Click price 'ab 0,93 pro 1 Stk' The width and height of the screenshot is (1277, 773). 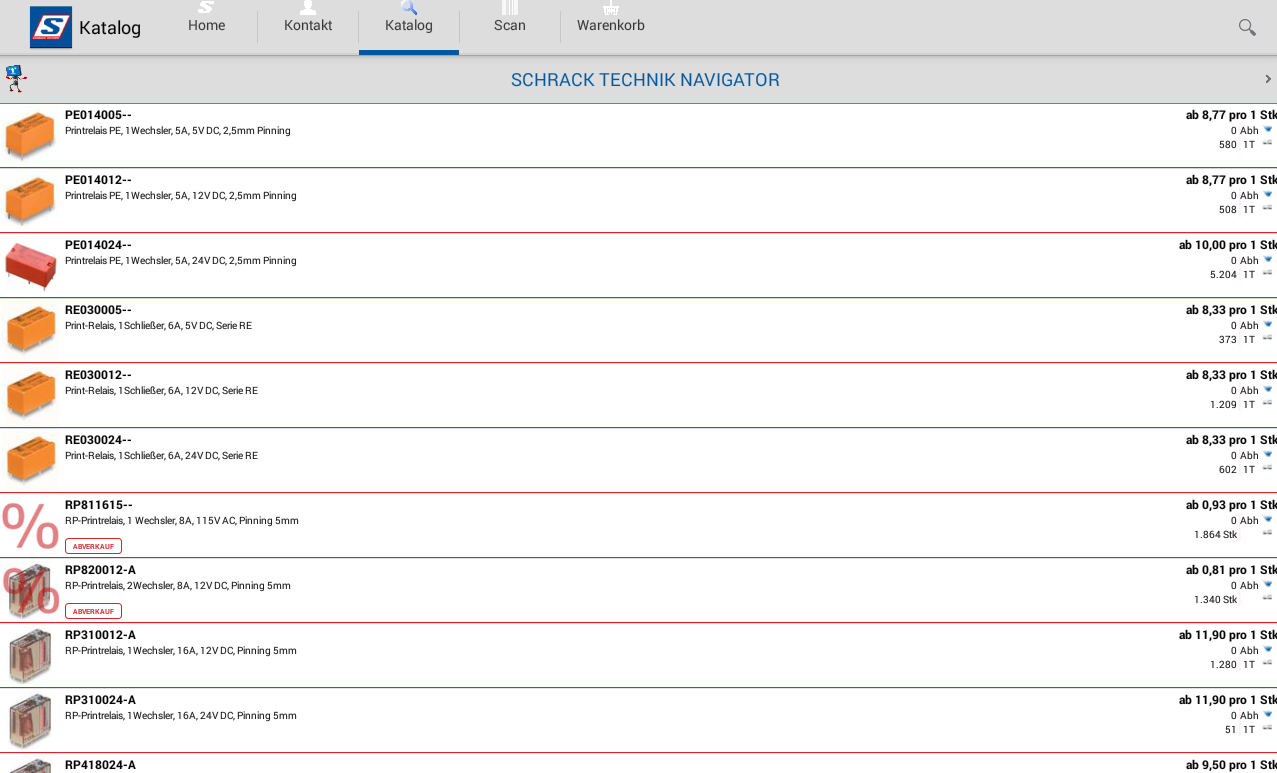1231,505
